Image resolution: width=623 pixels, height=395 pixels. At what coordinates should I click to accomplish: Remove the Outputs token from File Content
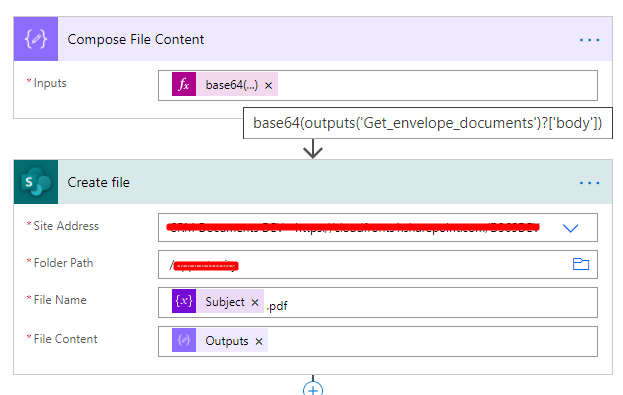coord(259,341)
